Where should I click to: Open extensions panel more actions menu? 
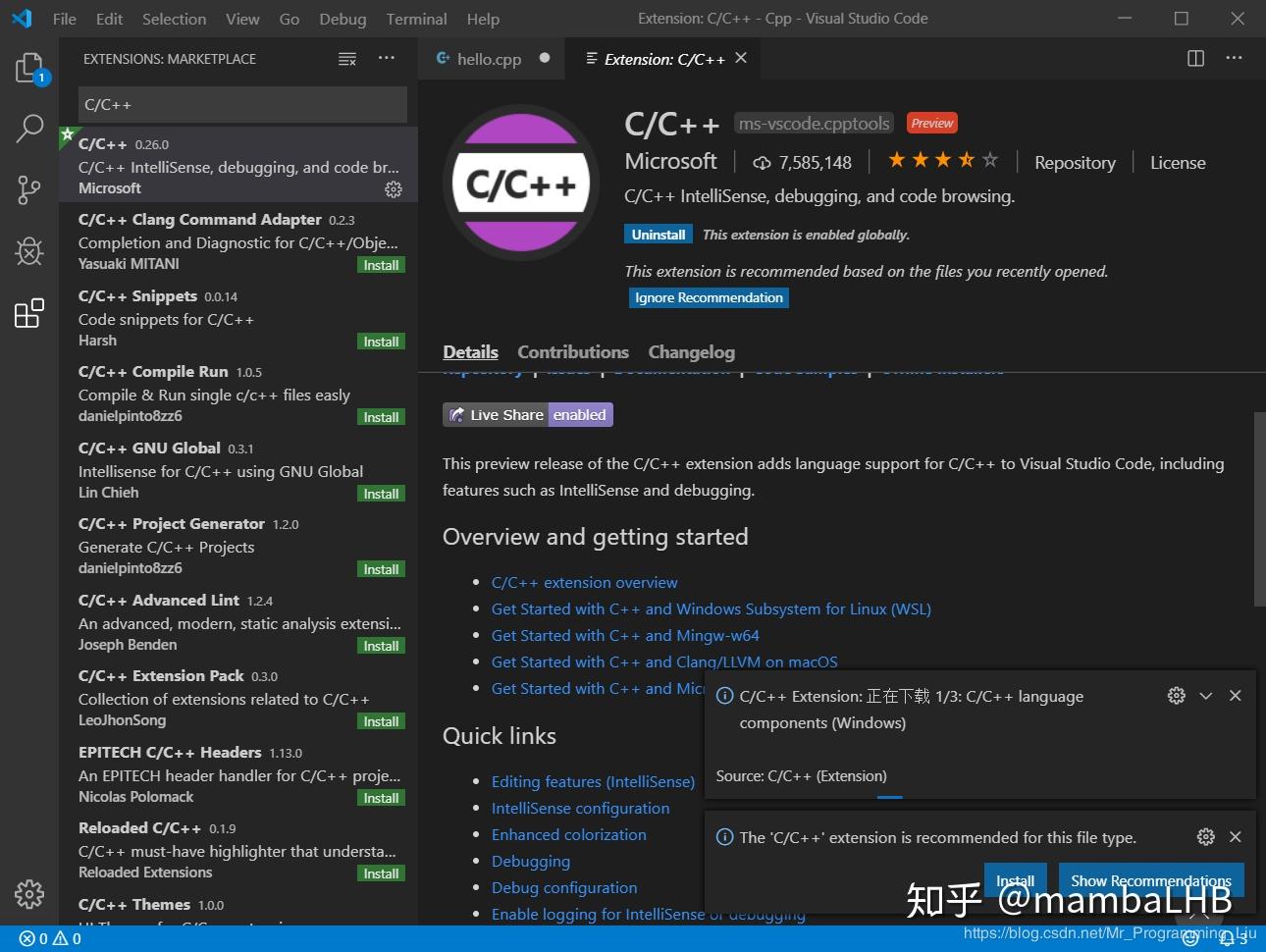(x=386, y=59)
